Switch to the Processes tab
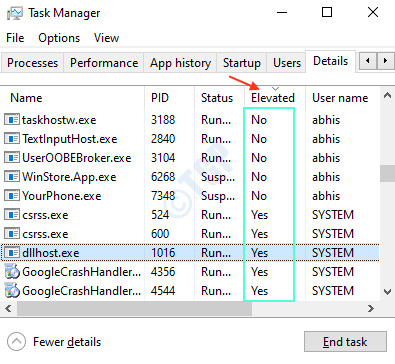This screenshot has width=395, height=364. coord(32,63)
